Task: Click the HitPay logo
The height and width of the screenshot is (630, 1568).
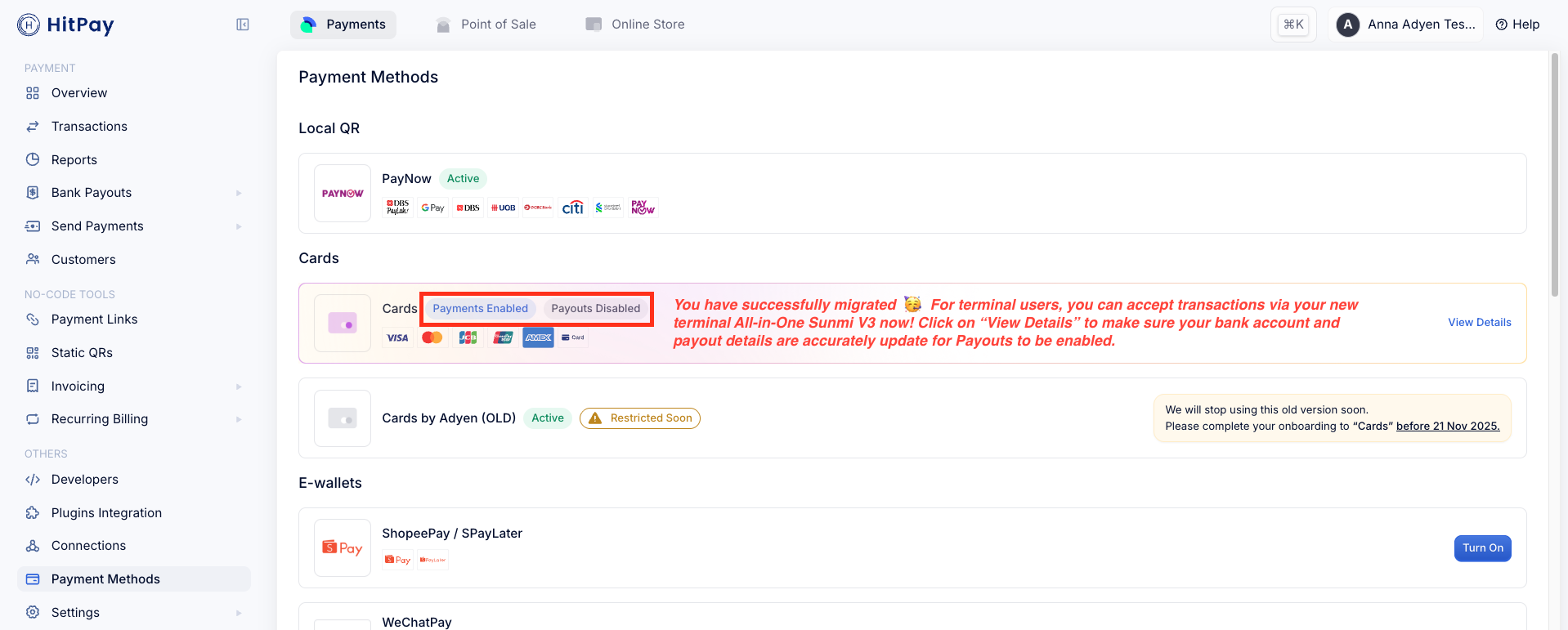Action: point(65,25)
